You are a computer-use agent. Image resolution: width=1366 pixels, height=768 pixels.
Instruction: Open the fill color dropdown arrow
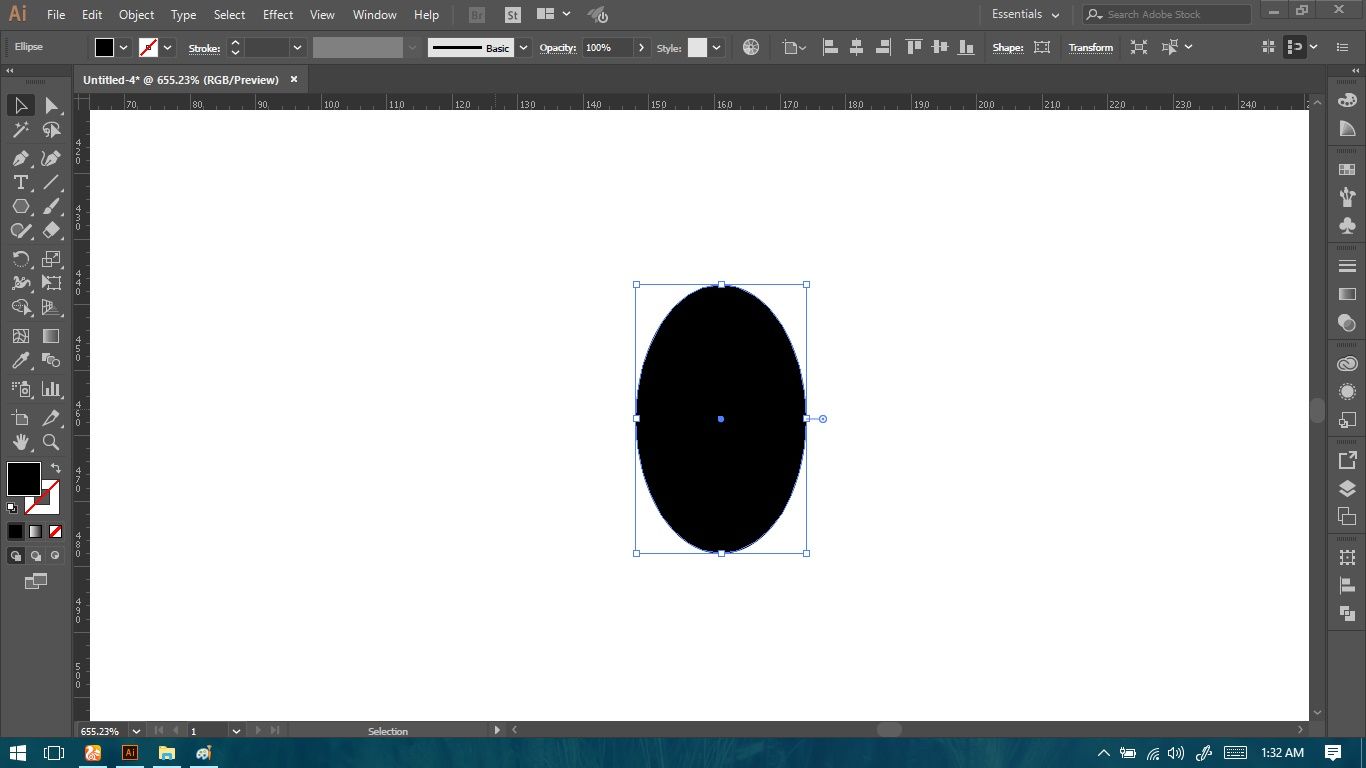[124, 48]
